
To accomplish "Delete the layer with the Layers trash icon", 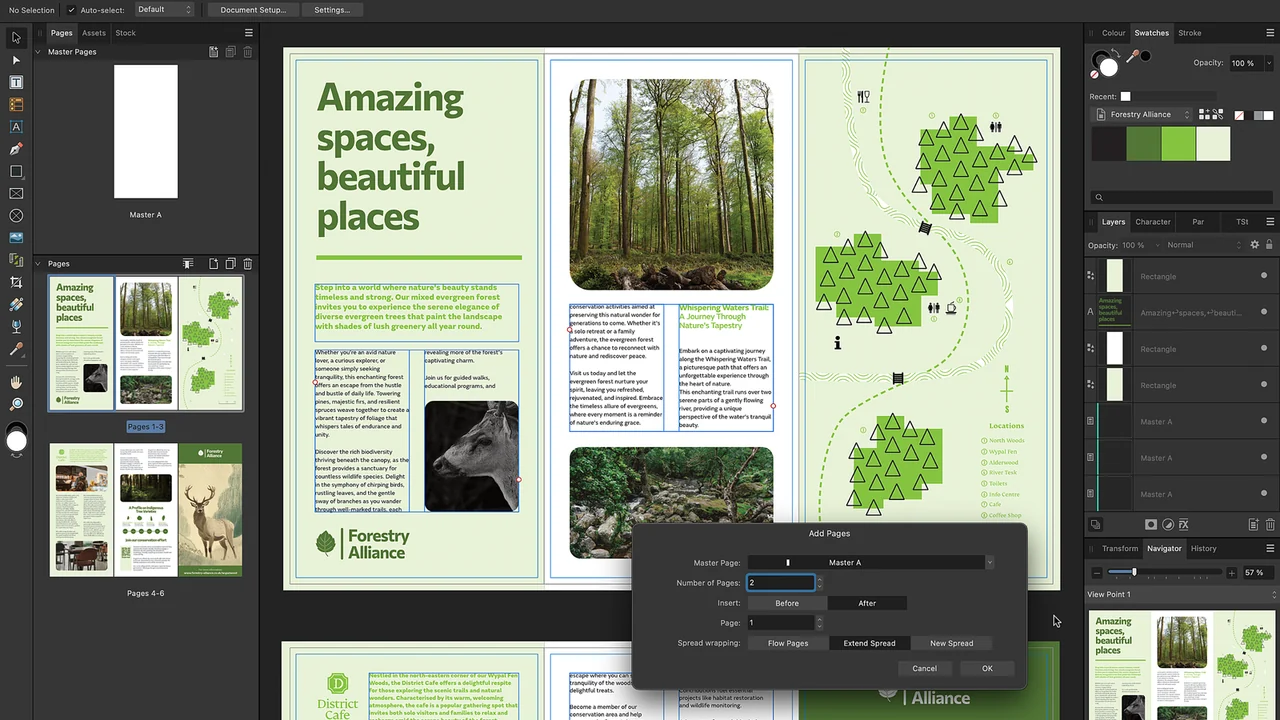I will [1270, 524].
